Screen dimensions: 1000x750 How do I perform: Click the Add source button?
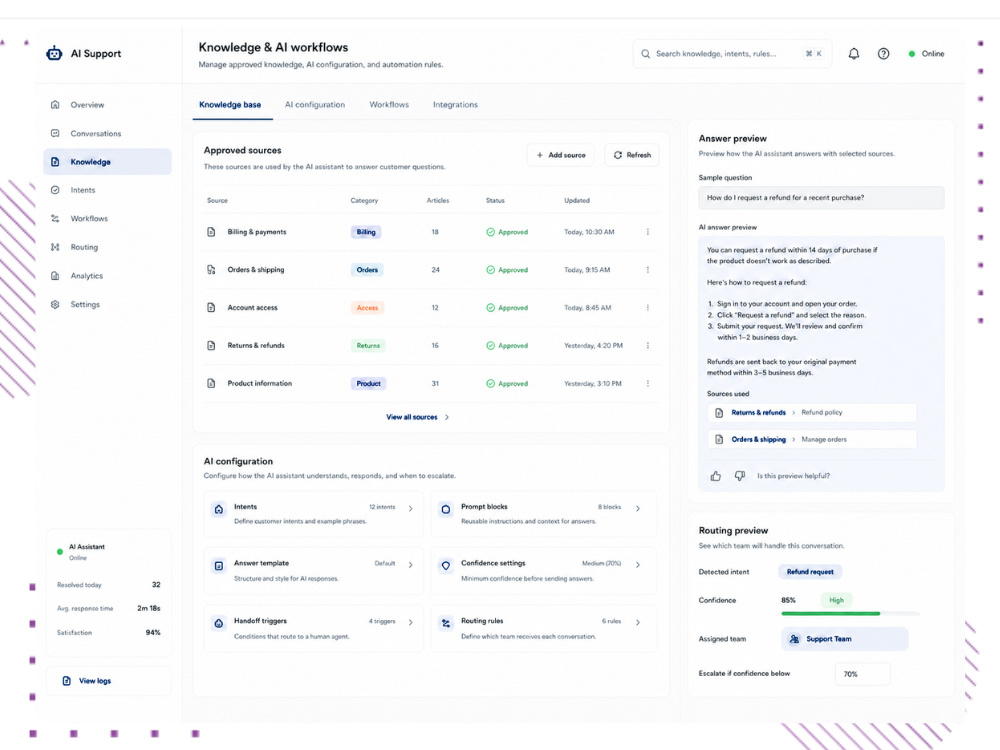[561, 155]
